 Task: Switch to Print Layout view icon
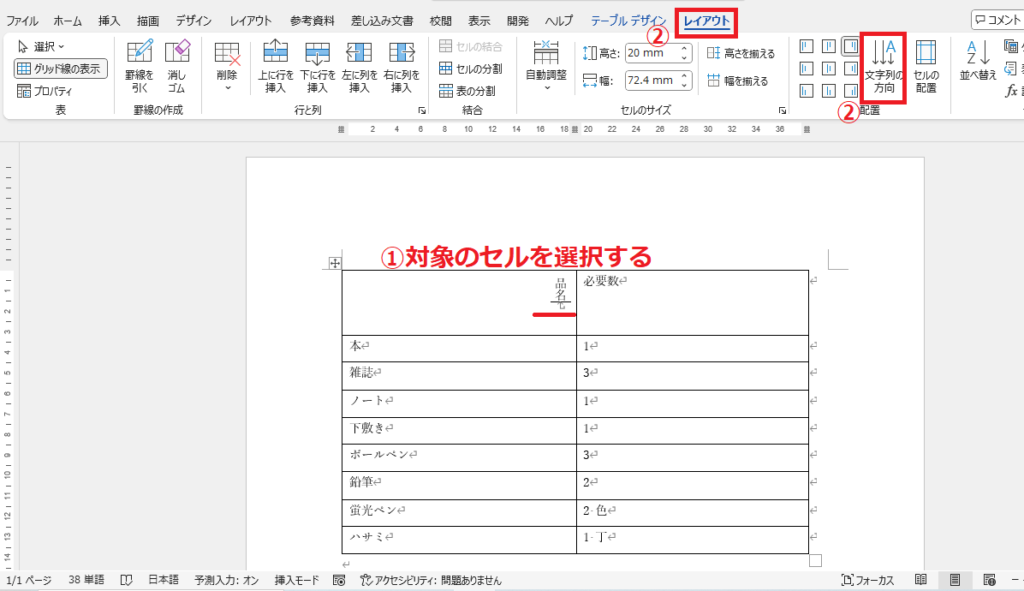(x=955, y=580)
